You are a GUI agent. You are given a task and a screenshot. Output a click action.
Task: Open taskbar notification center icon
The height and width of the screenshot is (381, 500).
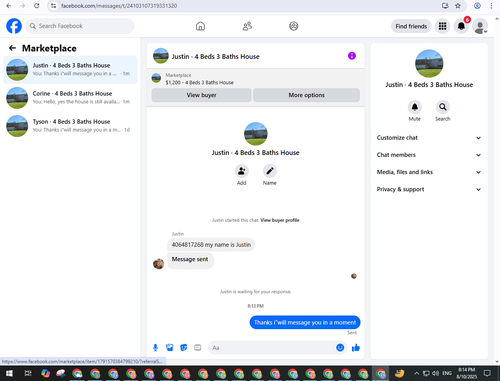coord(488,373)
